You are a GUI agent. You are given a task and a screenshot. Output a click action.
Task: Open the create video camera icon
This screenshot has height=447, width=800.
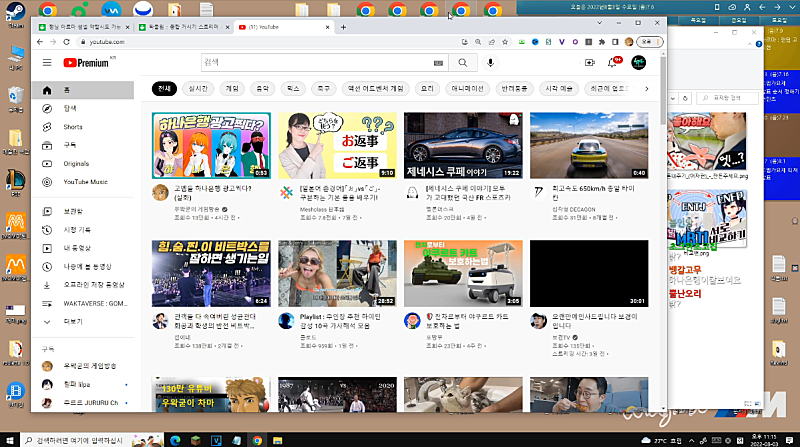(x=589, y=63)
